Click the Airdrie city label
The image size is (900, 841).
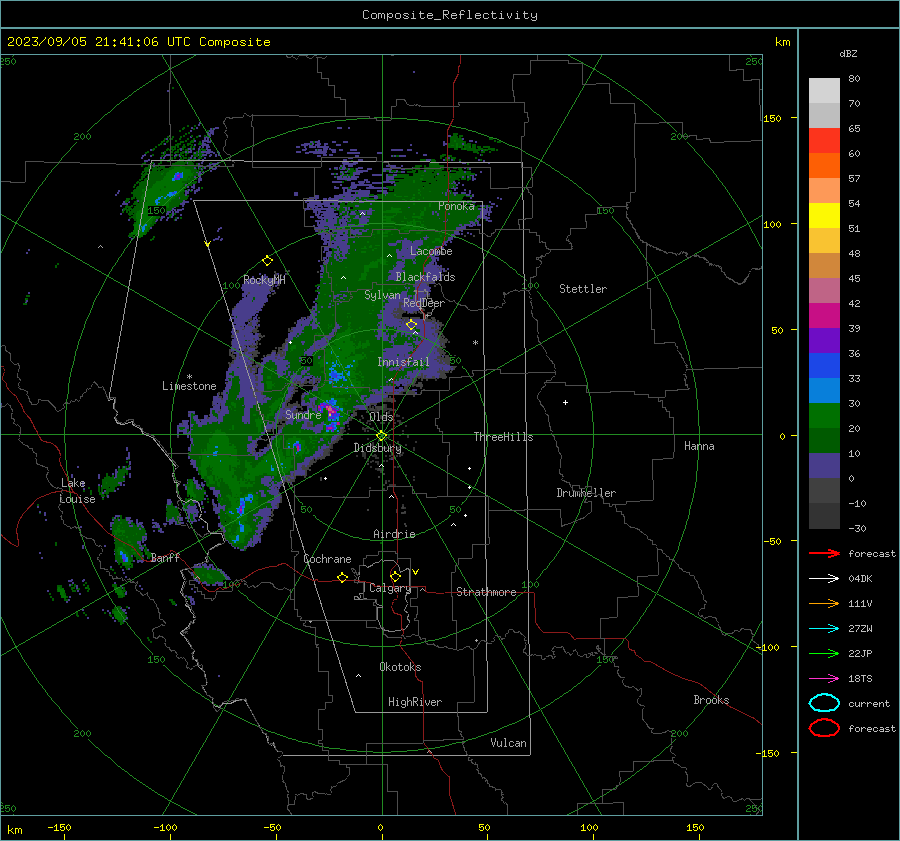pos(394,534)
